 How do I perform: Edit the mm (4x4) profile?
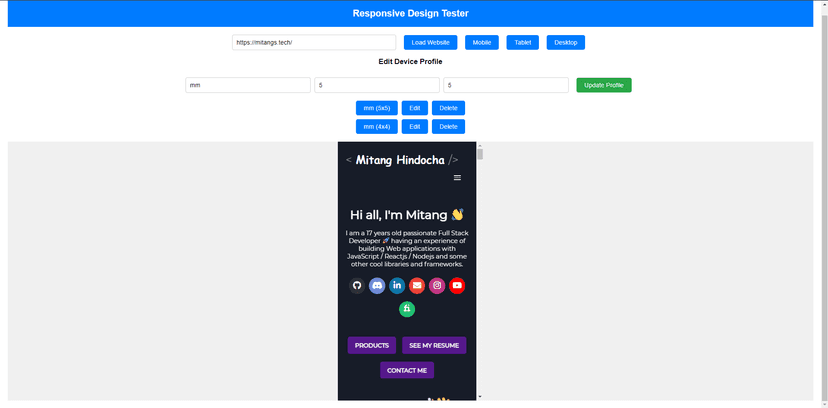pos(414,127)
